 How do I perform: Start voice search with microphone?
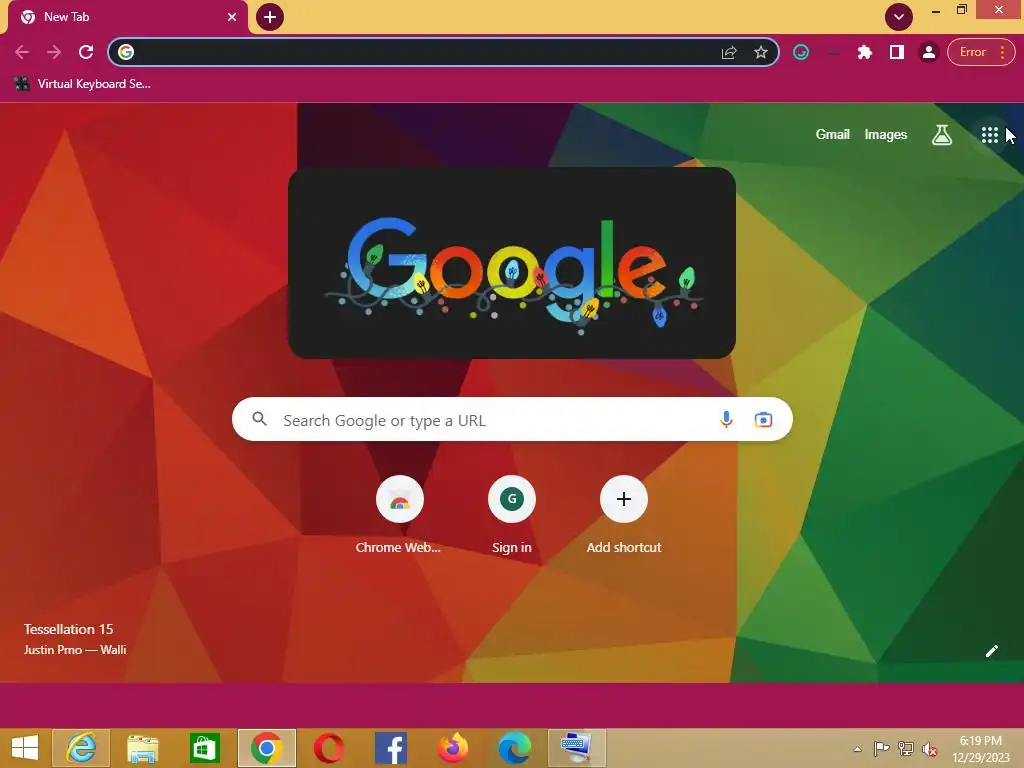pos(726,419)
